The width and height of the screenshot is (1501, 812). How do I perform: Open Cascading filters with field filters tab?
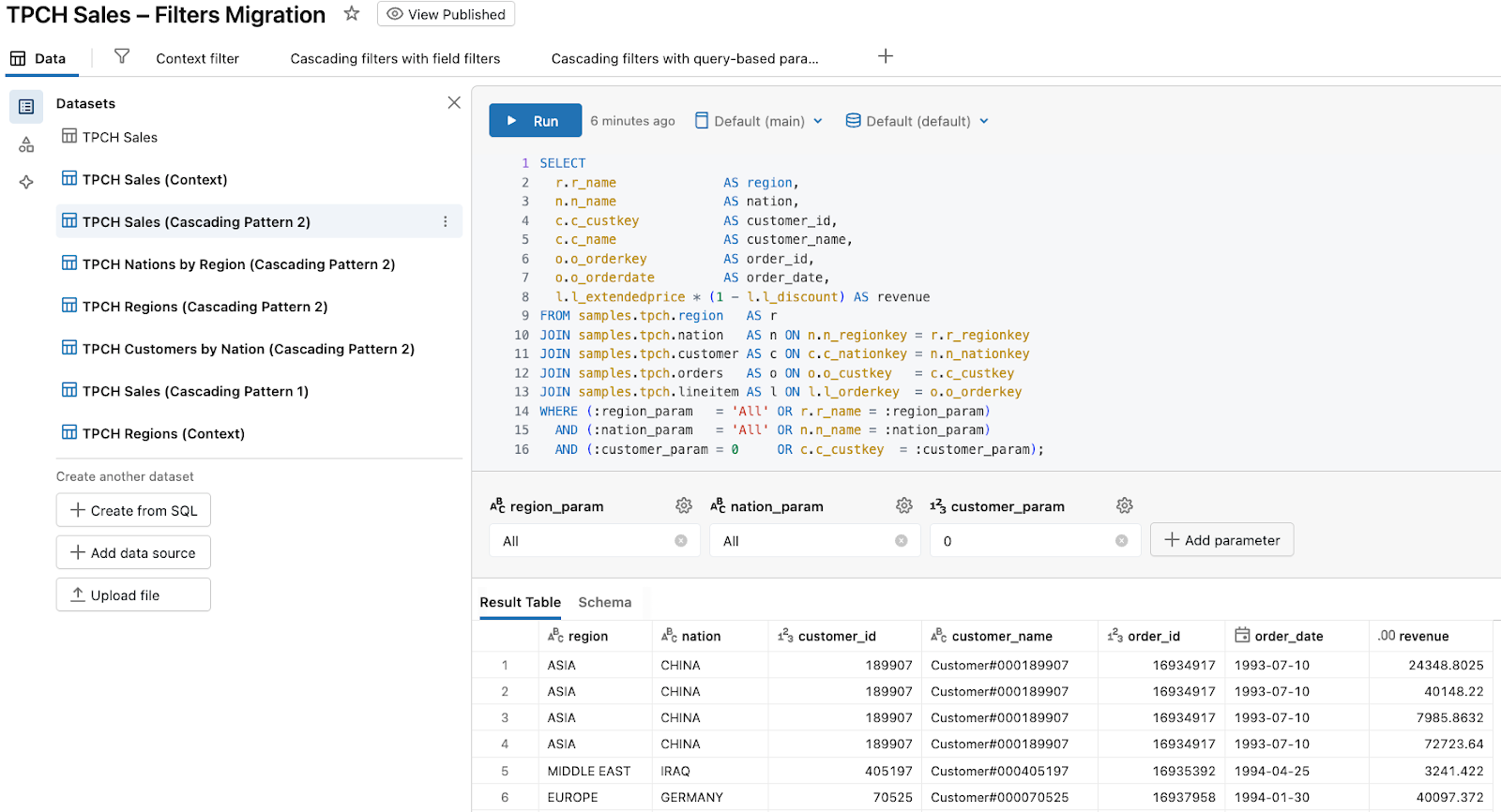[395, 58]
